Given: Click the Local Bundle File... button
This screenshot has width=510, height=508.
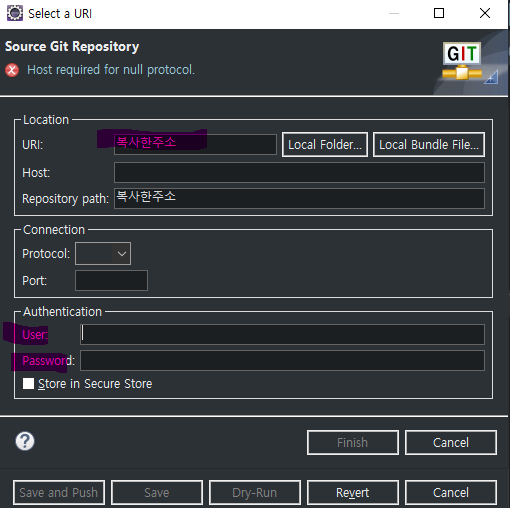Looking at the screenshot, I should pos(429,145).
